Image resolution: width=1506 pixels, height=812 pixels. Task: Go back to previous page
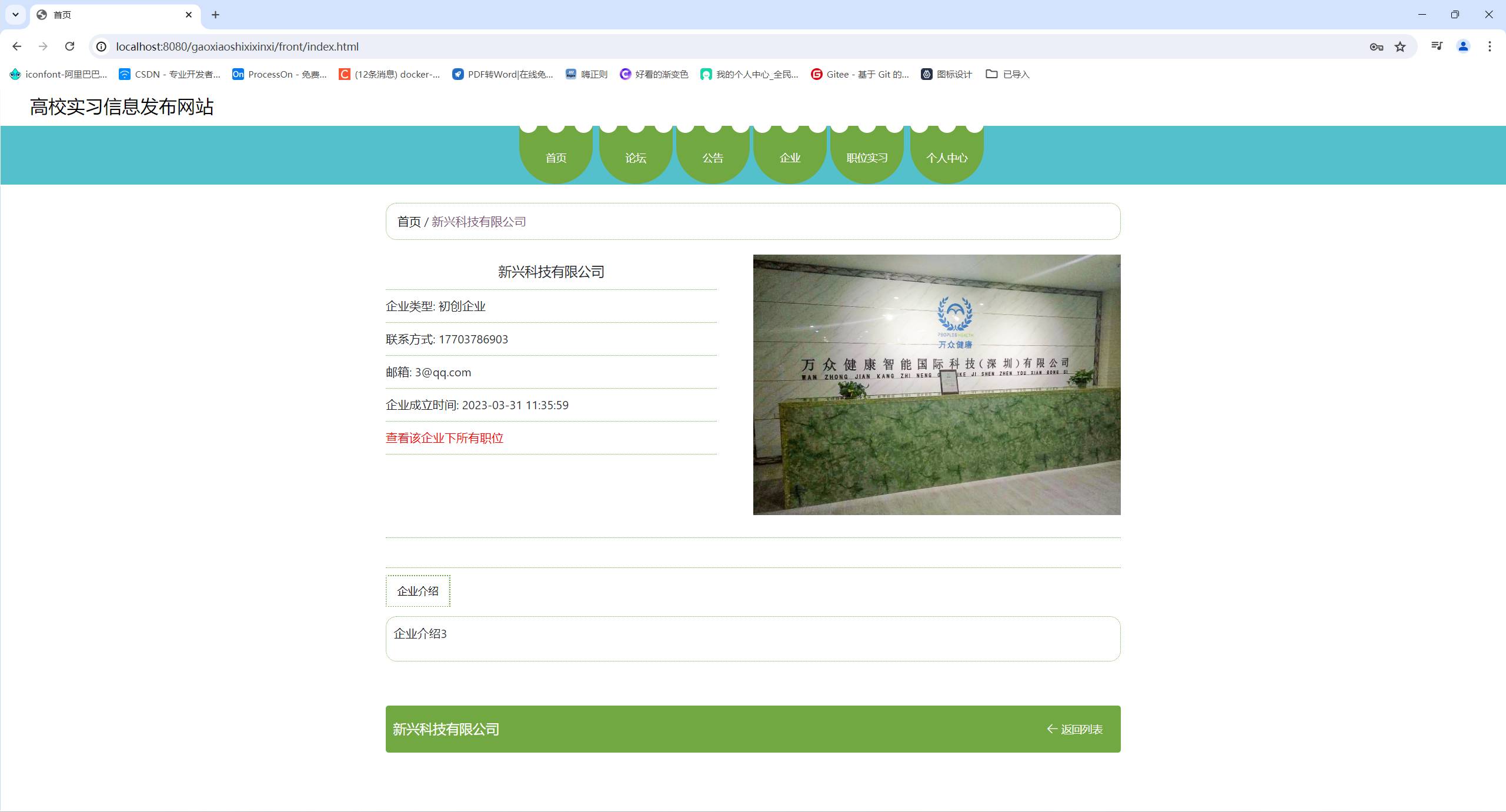16,46
